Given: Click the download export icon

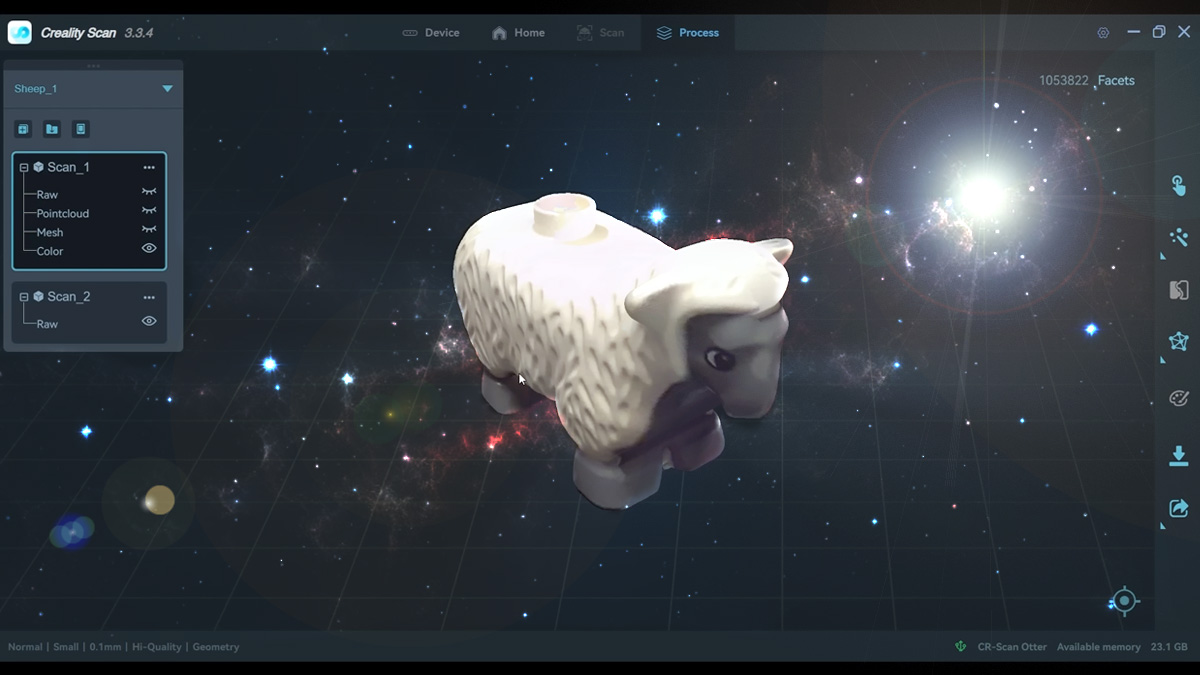Looking at the screenshot, I should 1178,456.
